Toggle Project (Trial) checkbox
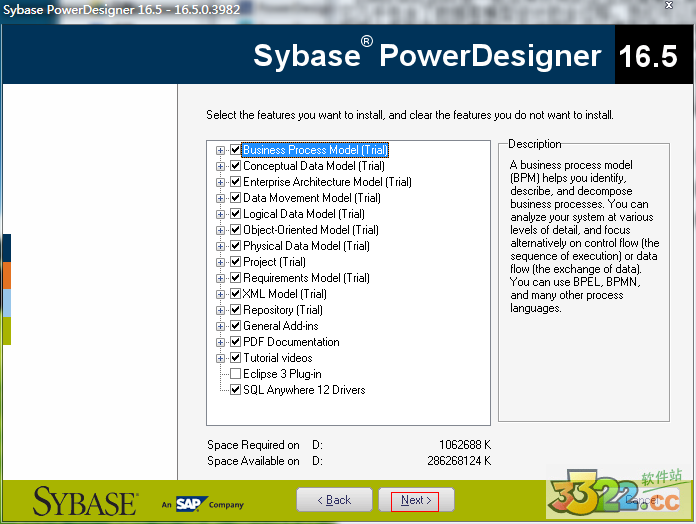Screen dimensions: 696x524 tap(236, 261)
